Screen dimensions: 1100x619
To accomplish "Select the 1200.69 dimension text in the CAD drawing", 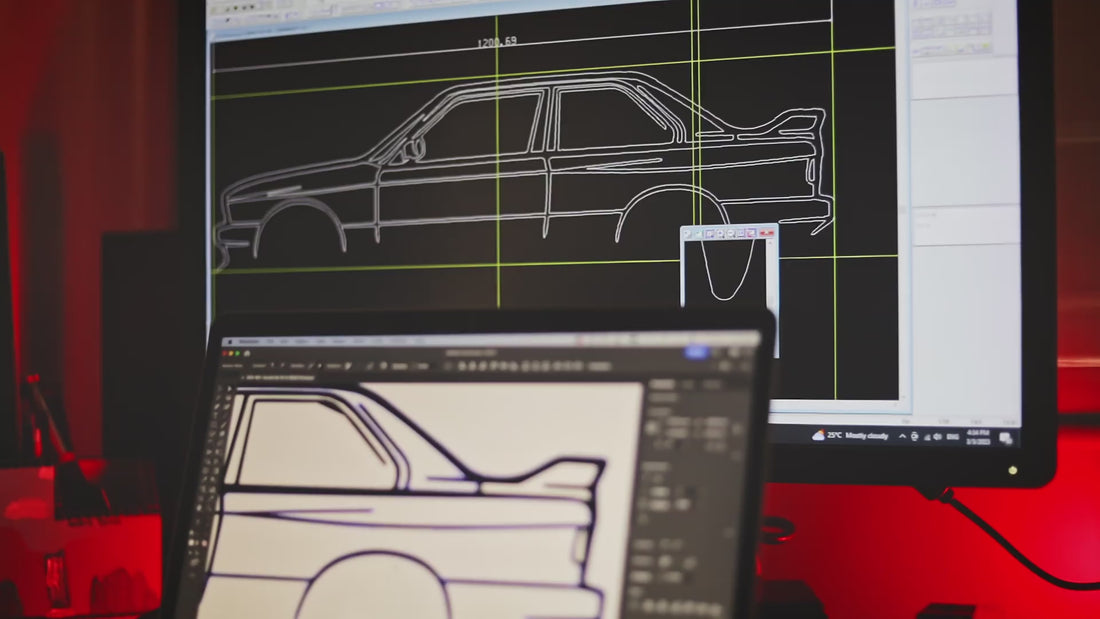I will (x=496, y=42).
